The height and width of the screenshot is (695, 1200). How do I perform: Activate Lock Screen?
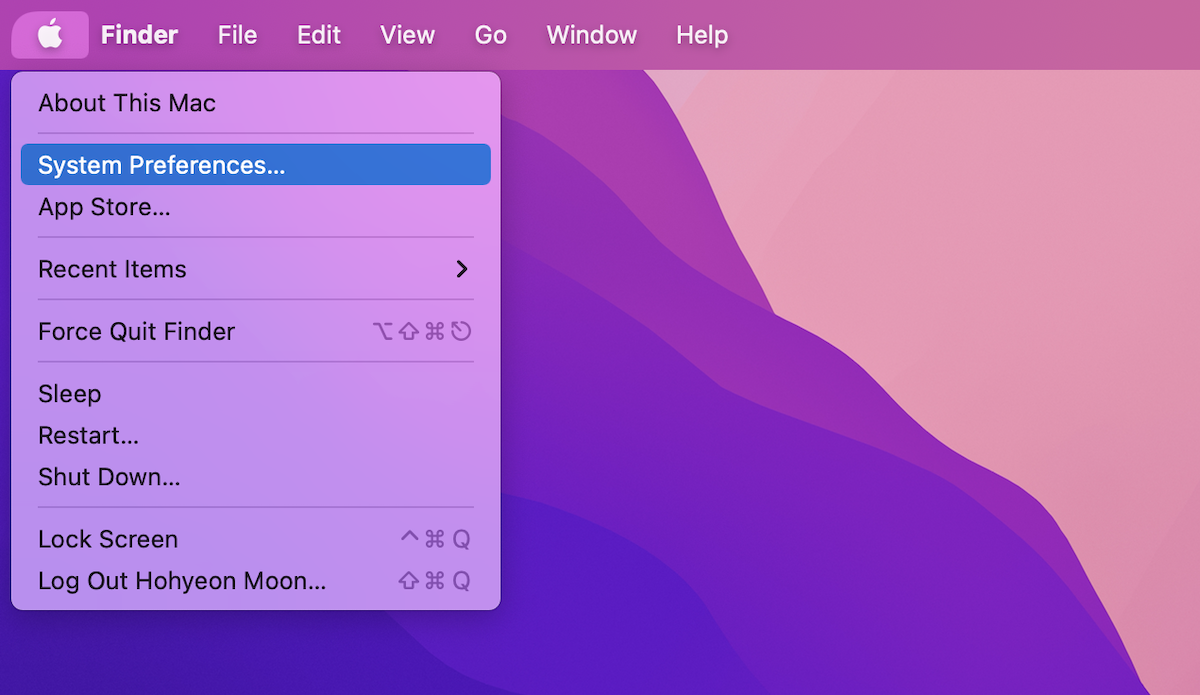(107, 539)
